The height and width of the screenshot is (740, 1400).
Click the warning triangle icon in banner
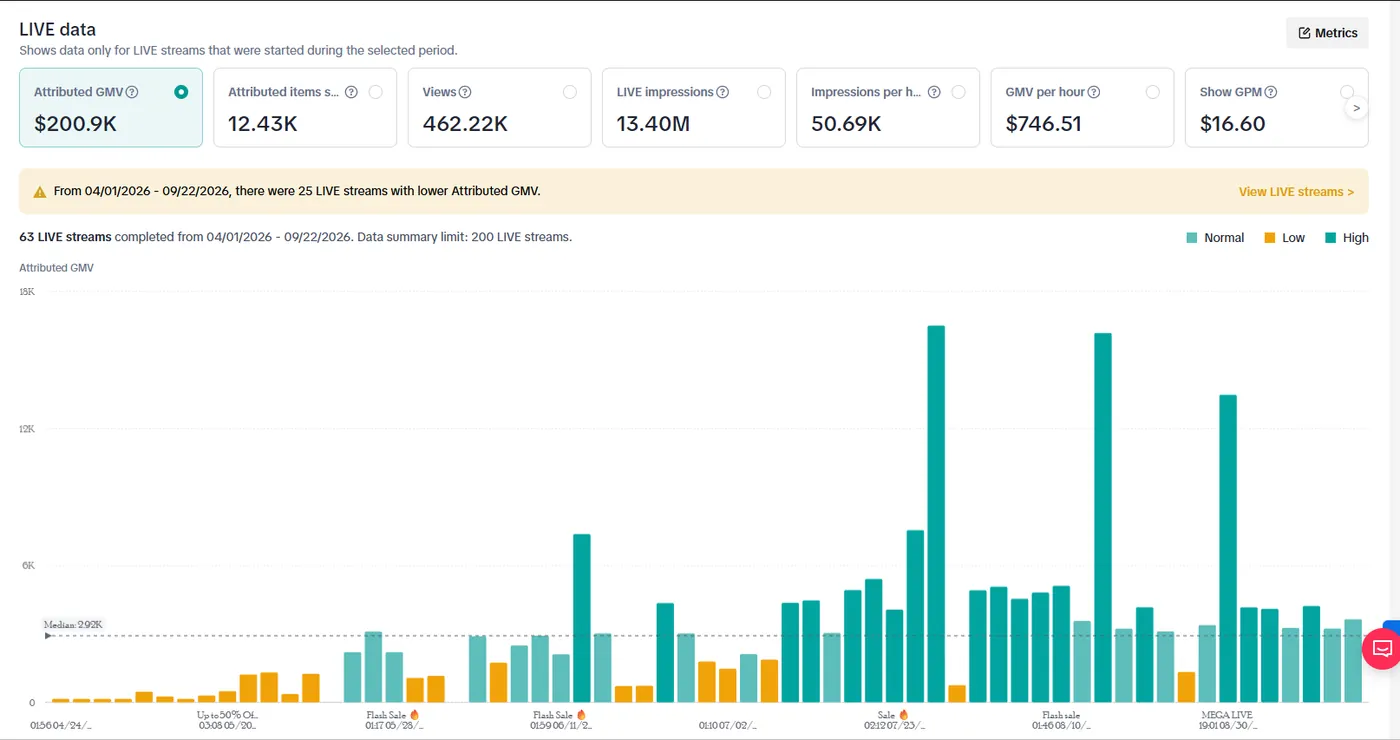click(40, 192)
